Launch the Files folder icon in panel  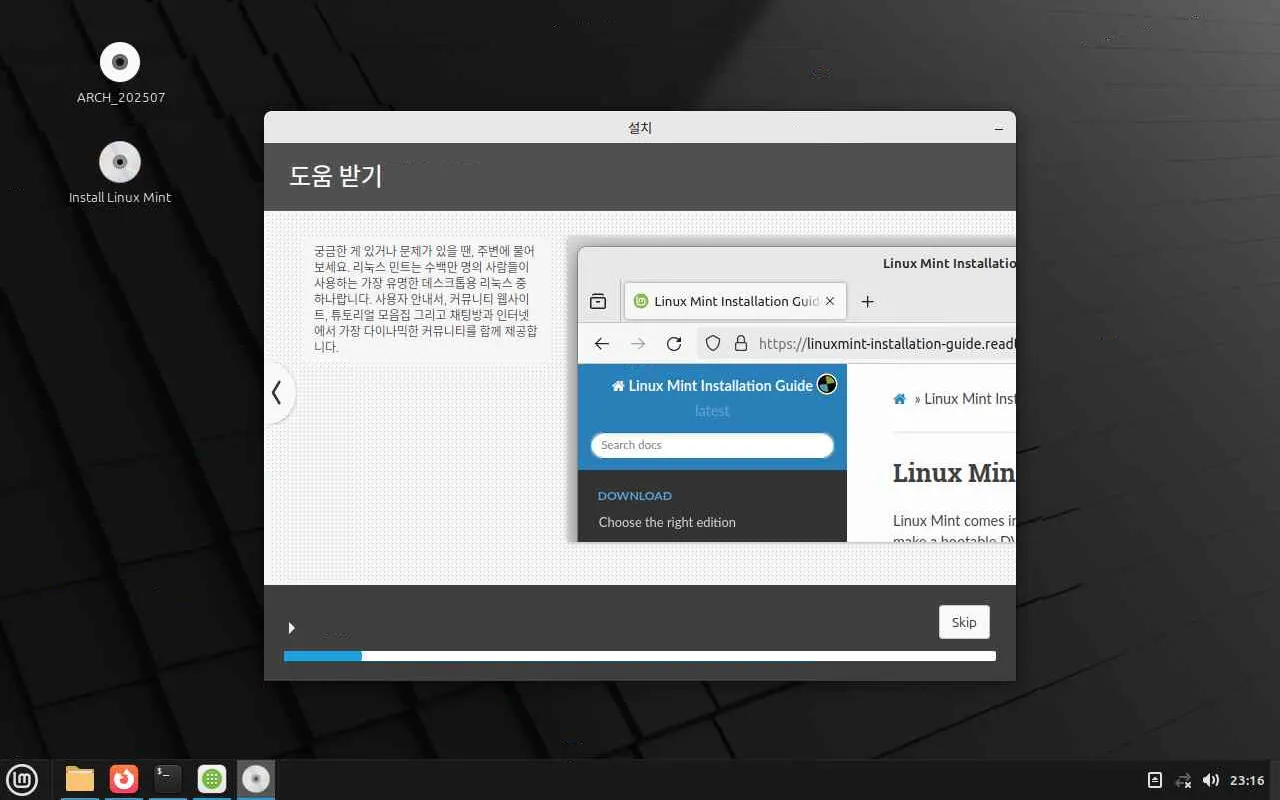tap(80, 779)
